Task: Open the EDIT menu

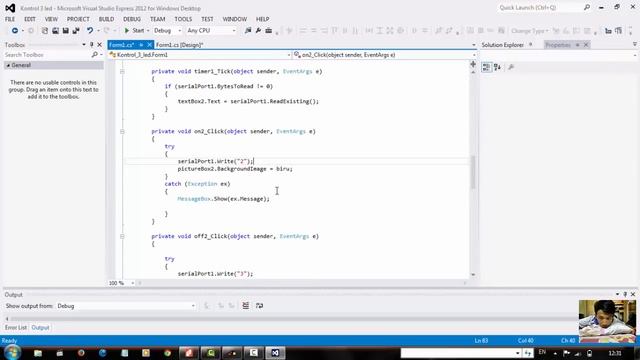Action: coord(30,19)
